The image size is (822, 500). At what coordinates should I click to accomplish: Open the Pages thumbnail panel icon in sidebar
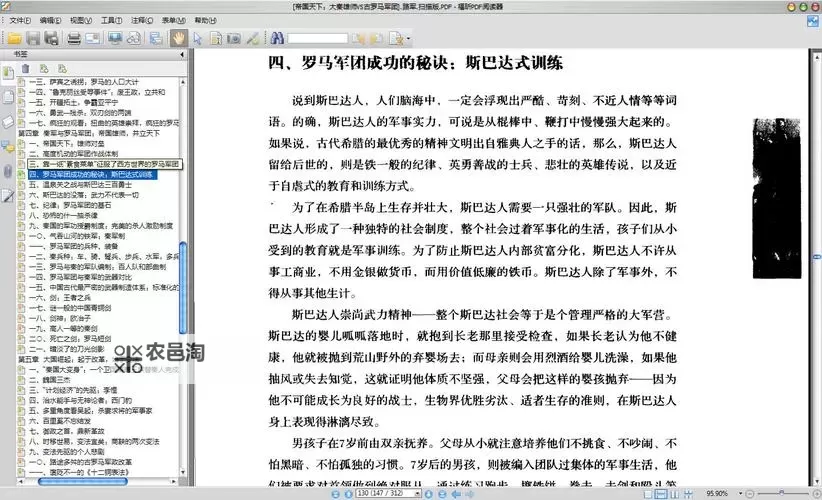[x=8, y=97]
